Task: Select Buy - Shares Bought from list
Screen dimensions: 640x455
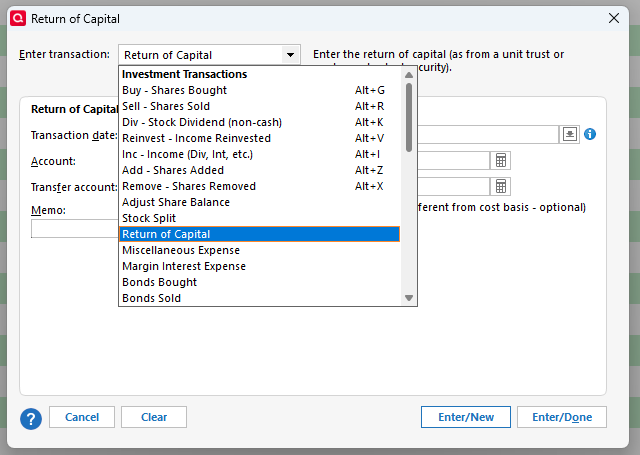Action: point(174,90)
